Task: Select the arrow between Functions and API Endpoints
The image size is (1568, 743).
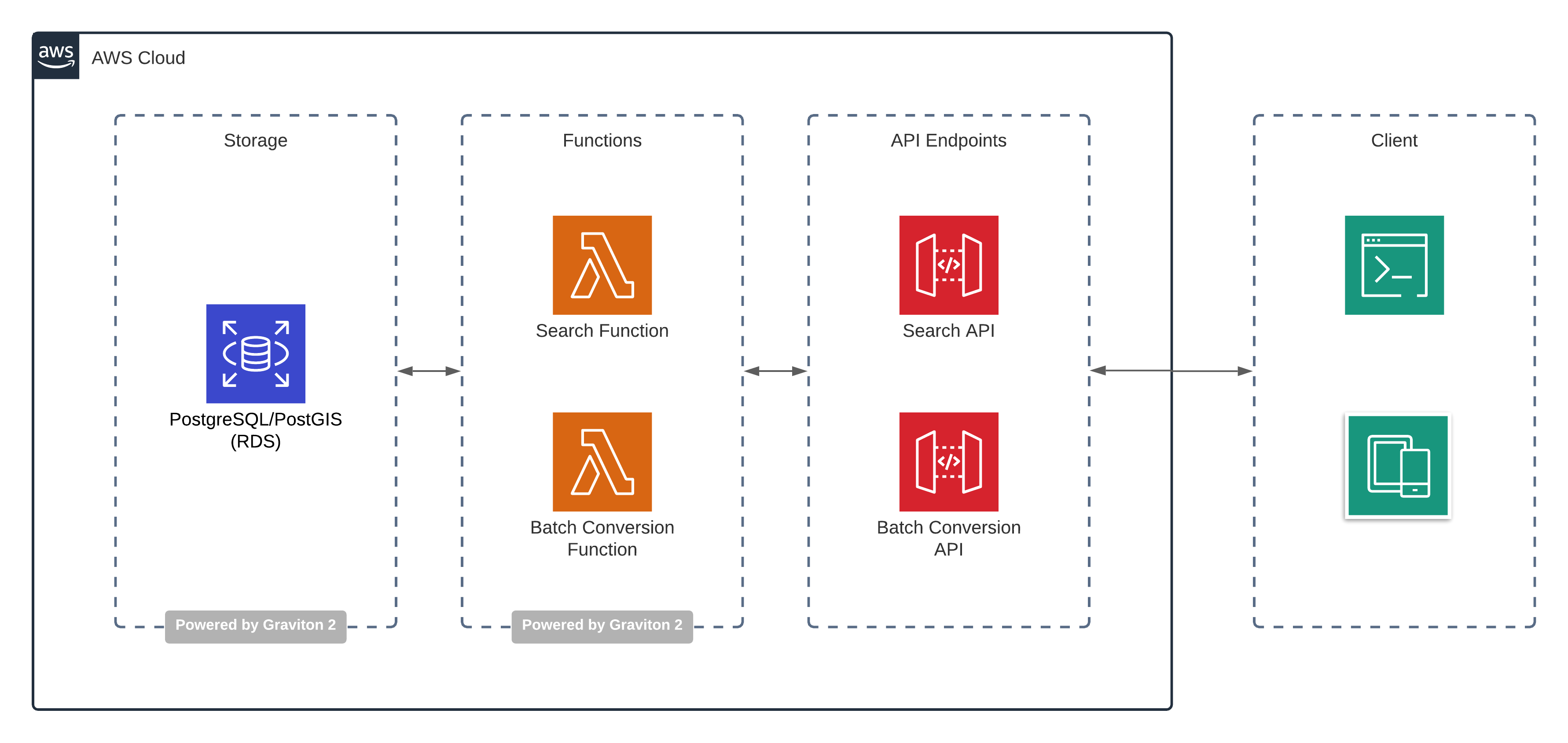Action: 775,371
